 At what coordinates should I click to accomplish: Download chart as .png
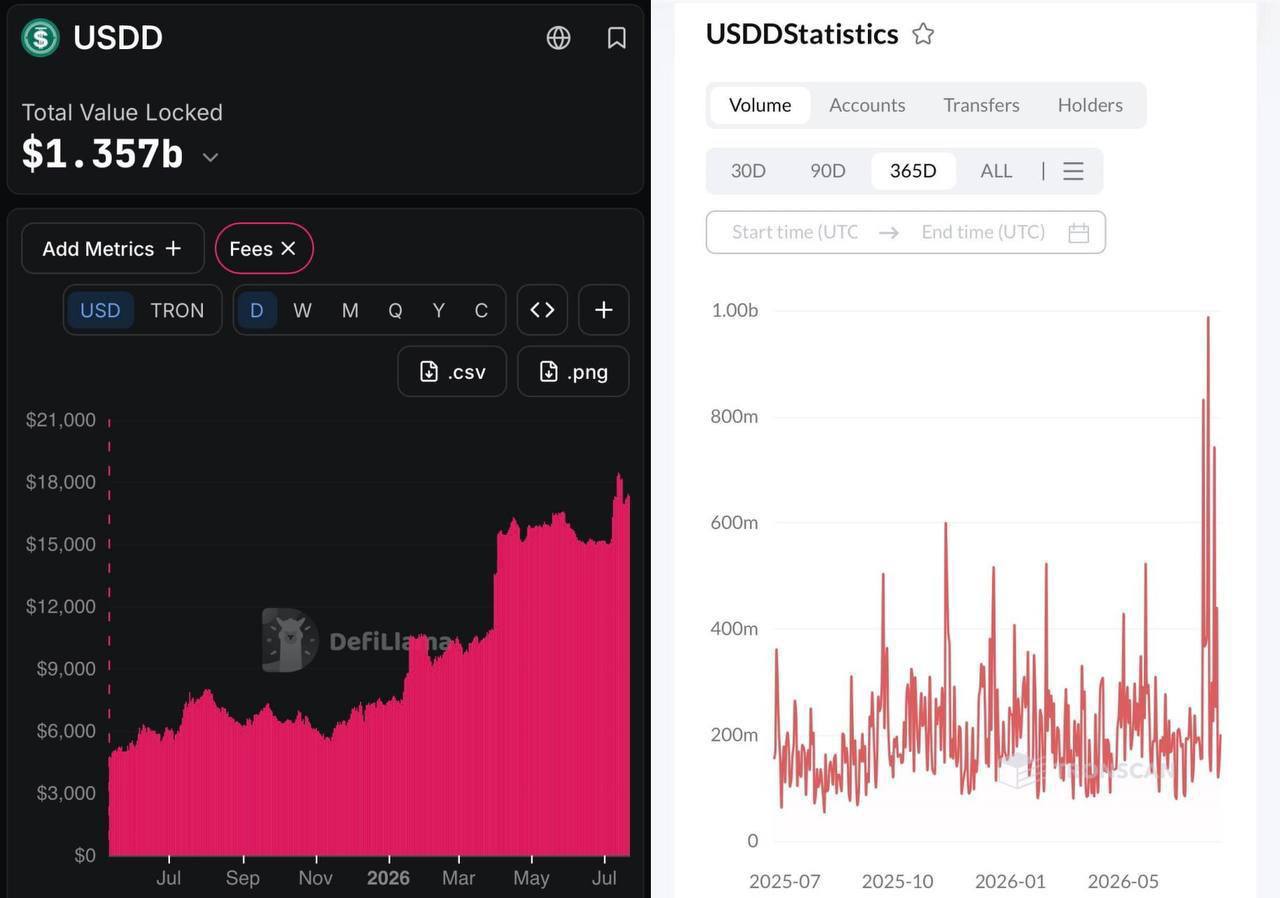(573, 371)
